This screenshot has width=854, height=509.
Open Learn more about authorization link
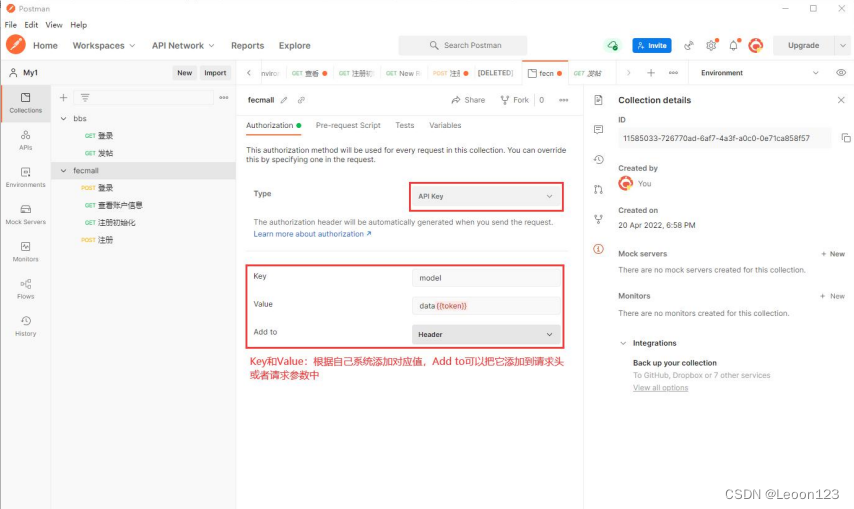pos(312,234)
